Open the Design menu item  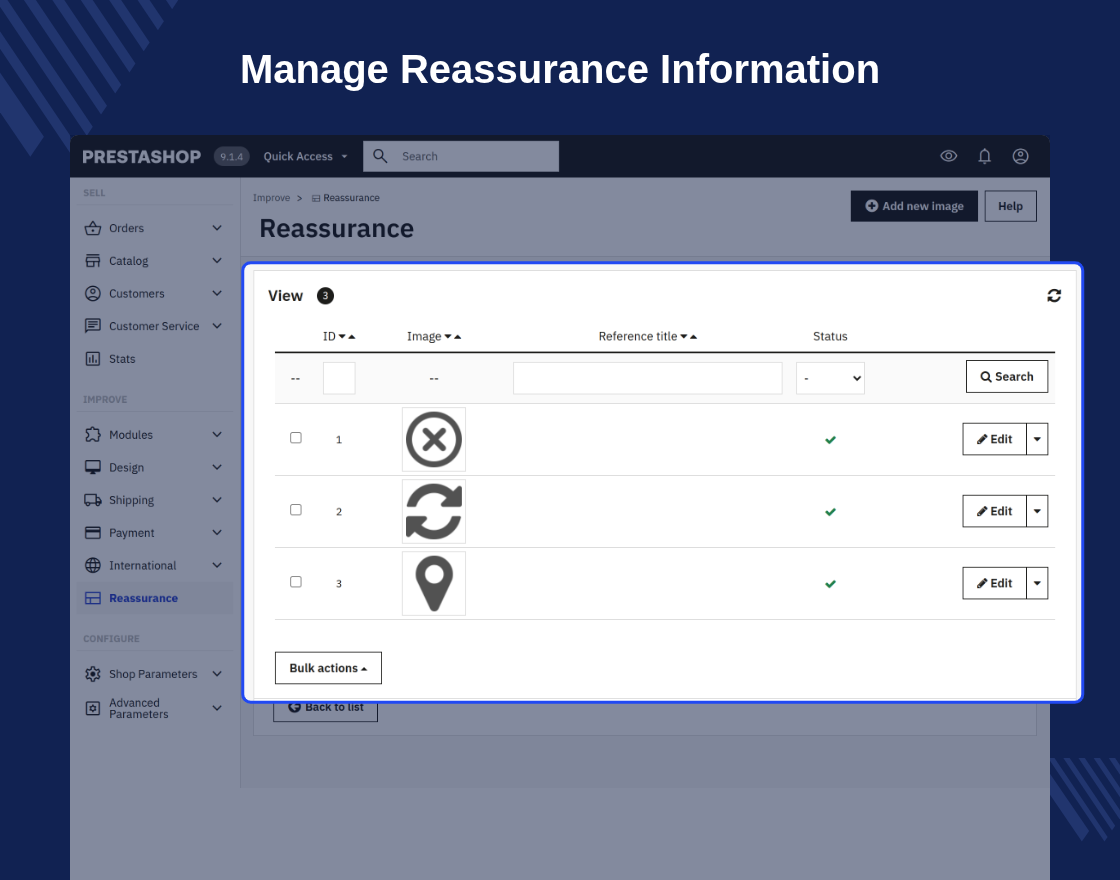(154, 467)
